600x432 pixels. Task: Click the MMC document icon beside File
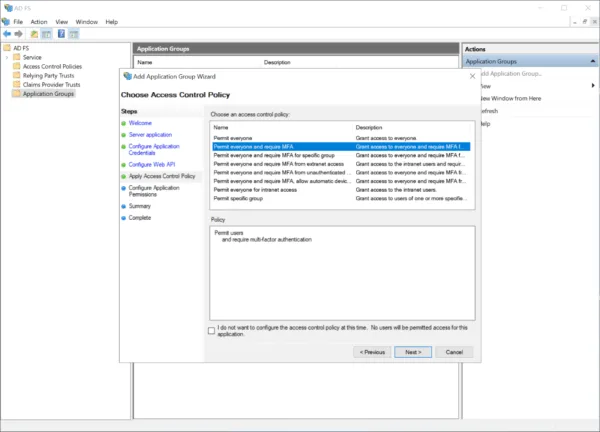click(x=6, y=21)
